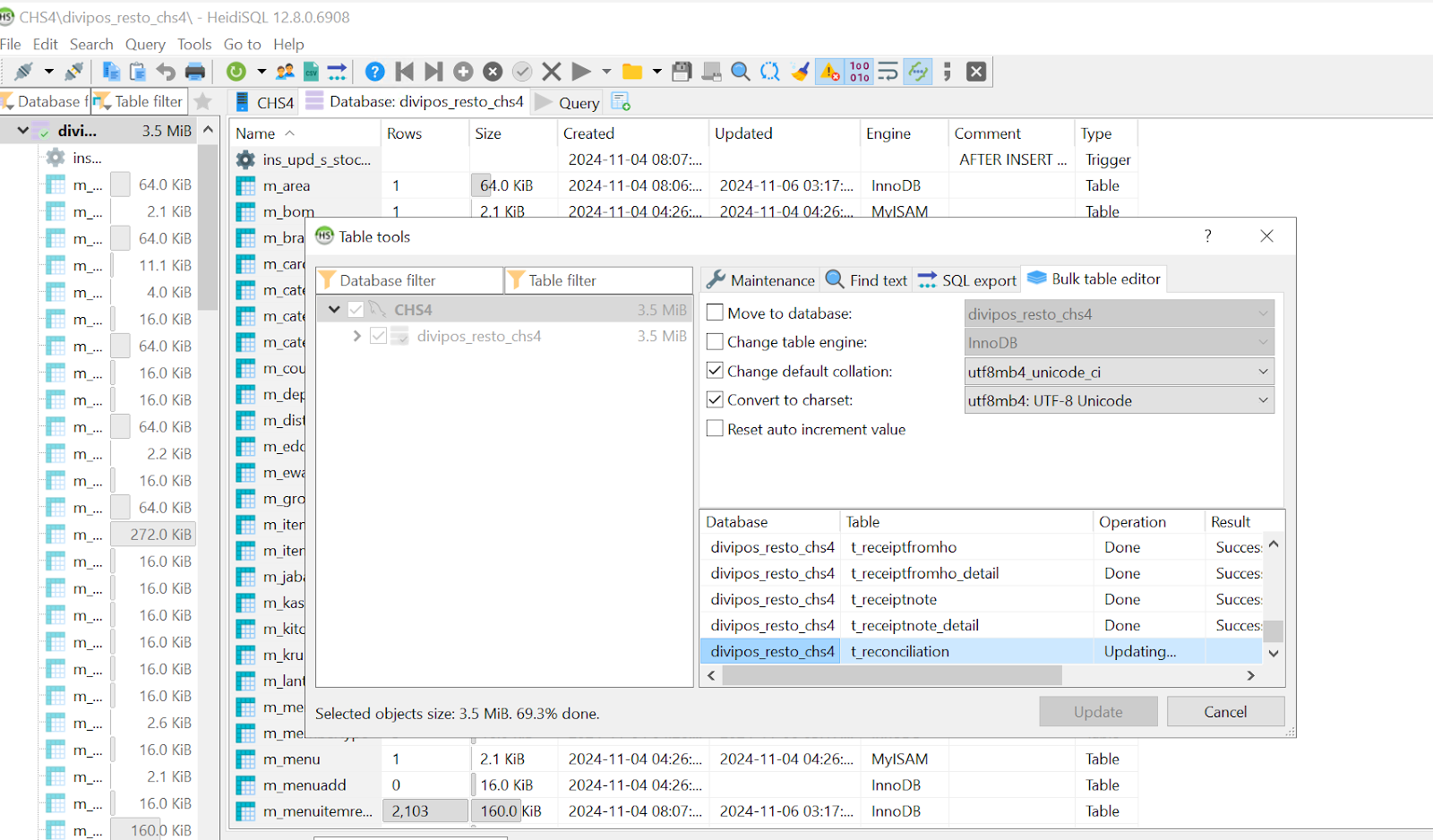Open the Search menu
This screenshot has height=840, width=1433.
pos(91,44)
